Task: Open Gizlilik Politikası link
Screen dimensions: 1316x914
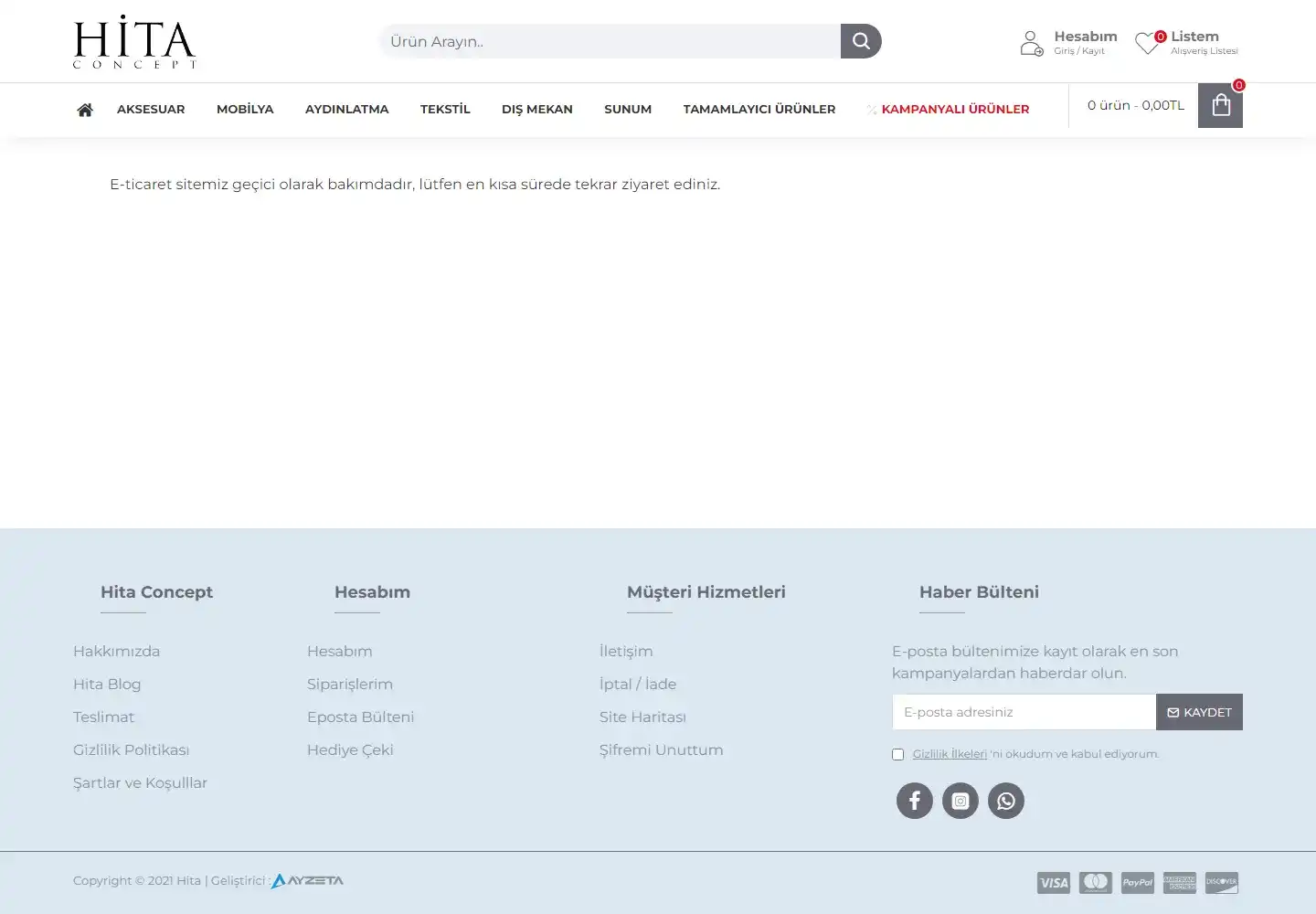Action: click(x=132, y=749)
